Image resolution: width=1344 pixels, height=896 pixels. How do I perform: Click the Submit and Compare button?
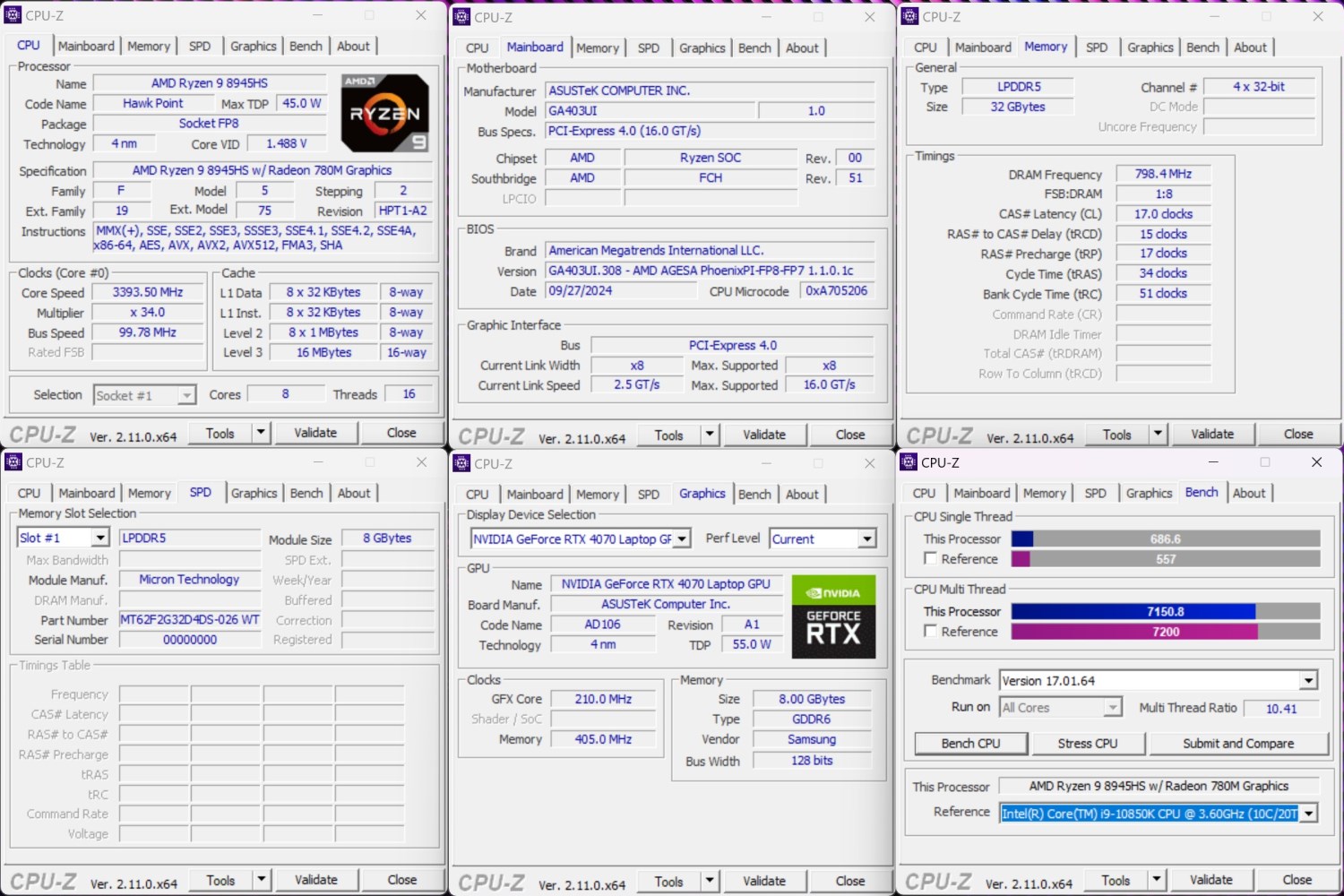(x=1237, y=744)
